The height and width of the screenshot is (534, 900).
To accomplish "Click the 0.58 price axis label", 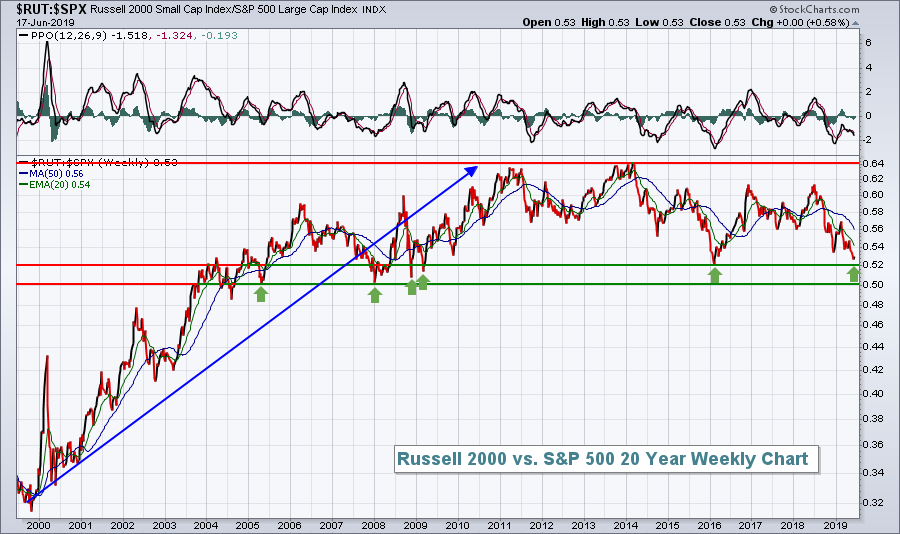I will (874, 211).
